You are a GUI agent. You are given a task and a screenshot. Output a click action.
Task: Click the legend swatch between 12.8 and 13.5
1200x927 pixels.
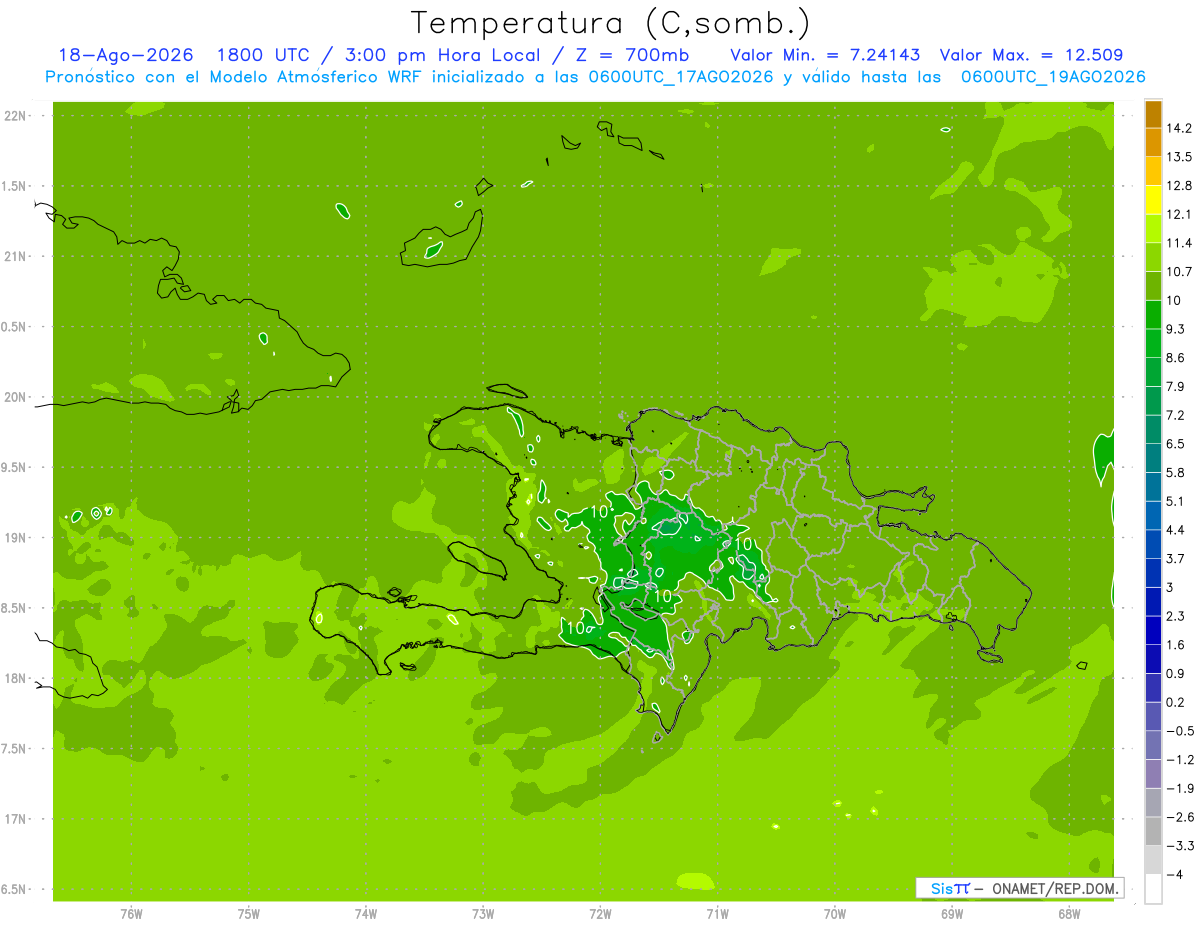point(1152,171)
